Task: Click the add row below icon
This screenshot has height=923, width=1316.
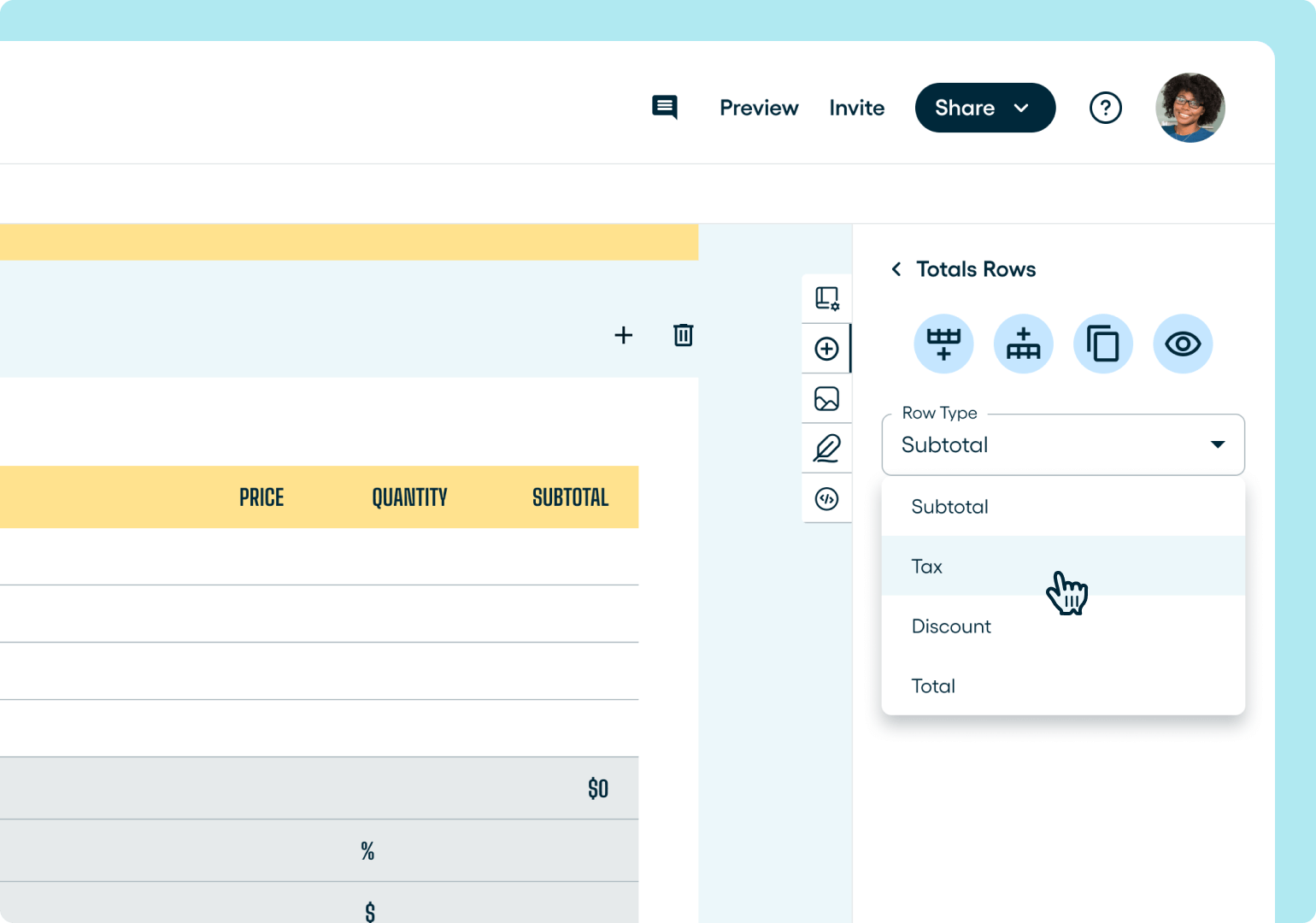Action: click(x=943, y=344)
